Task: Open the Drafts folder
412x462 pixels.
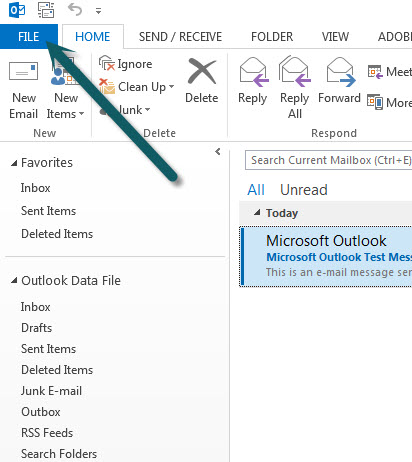Action: 36,328
